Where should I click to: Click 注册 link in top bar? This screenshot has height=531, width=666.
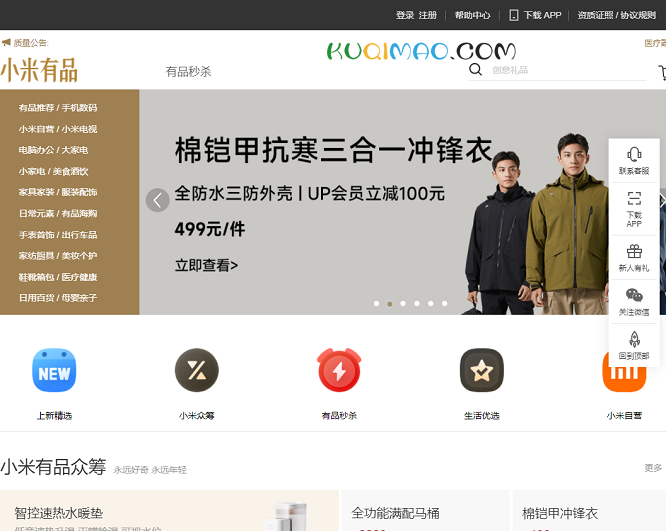coord(428,15)
